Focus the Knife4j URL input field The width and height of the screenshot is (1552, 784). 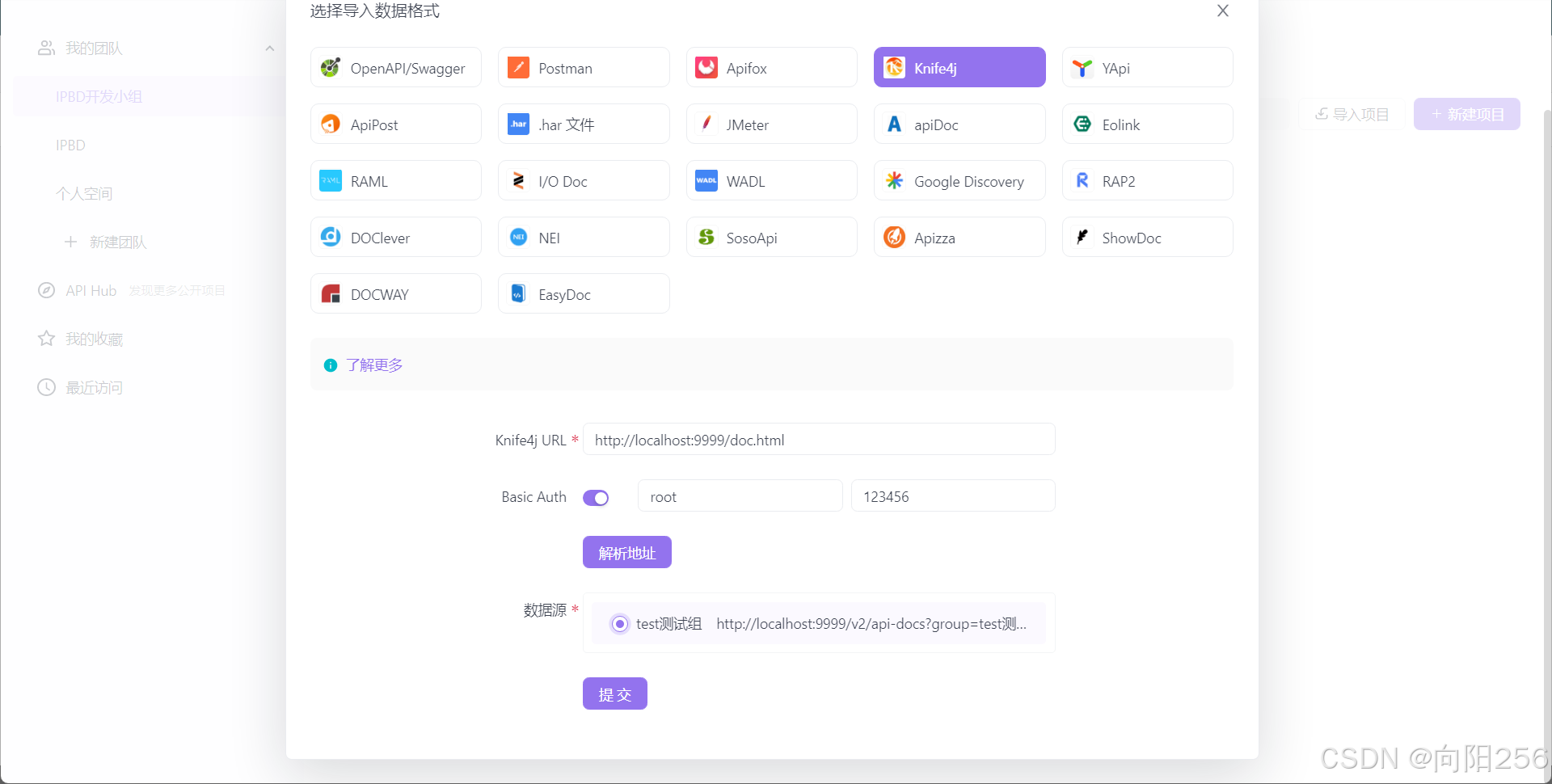(819, 440)
